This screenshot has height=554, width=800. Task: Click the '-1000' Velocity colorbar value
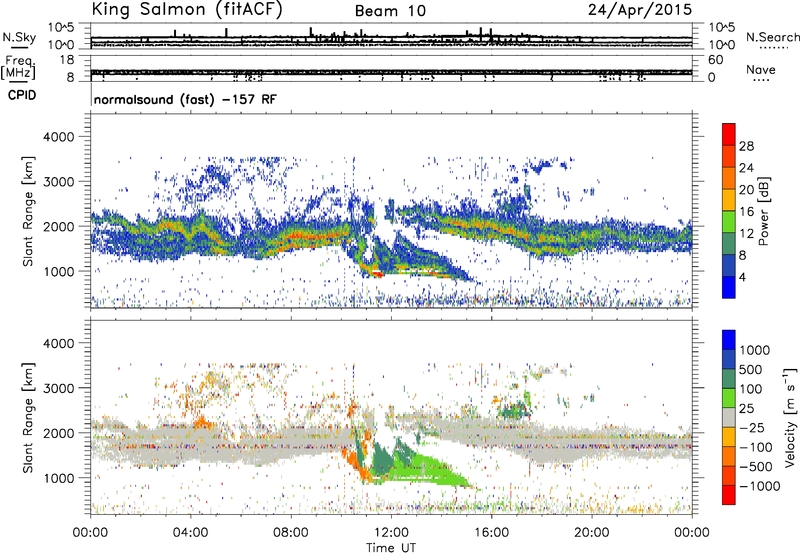pyautogui.click(x=759, y=486)
